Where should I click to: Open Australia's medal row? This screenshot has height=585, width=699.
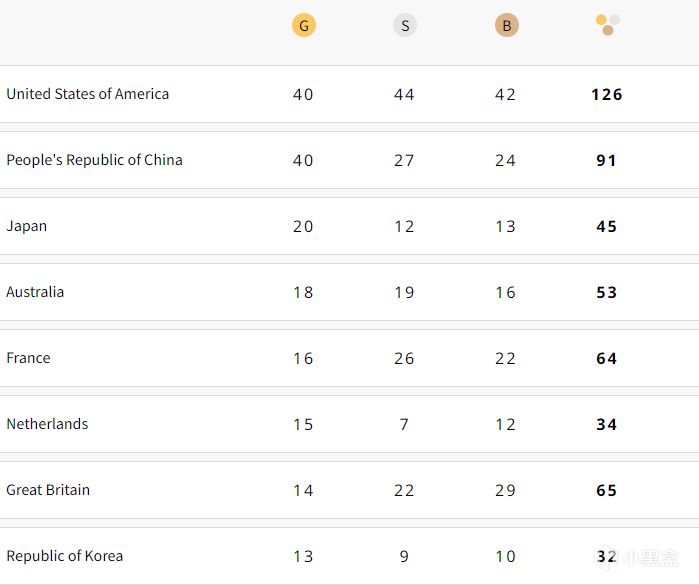(x=35, y=292)
